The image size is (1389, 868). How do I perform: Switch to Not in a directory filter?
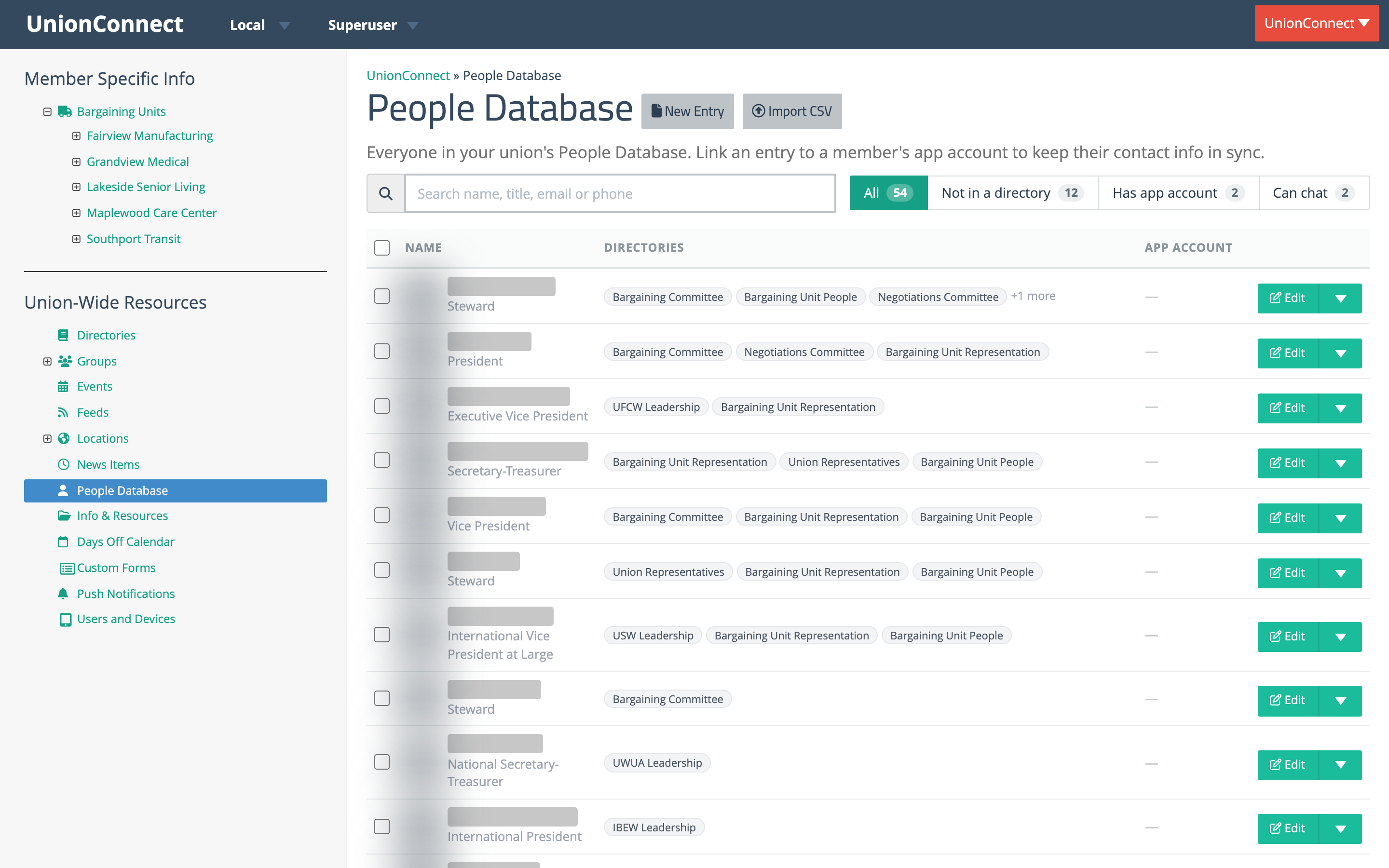[1012, 193]
